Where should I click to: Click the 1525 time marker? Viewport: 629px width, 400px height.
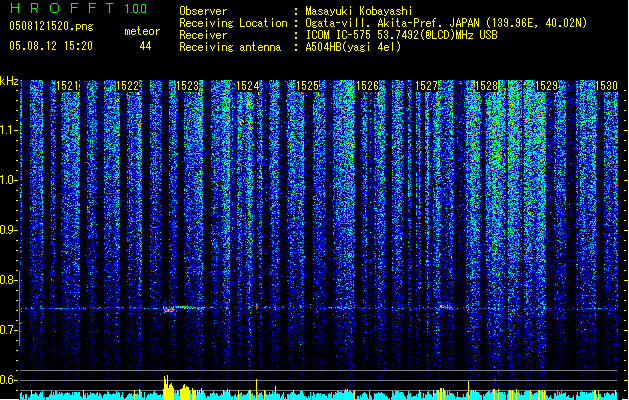click(307, 86)
